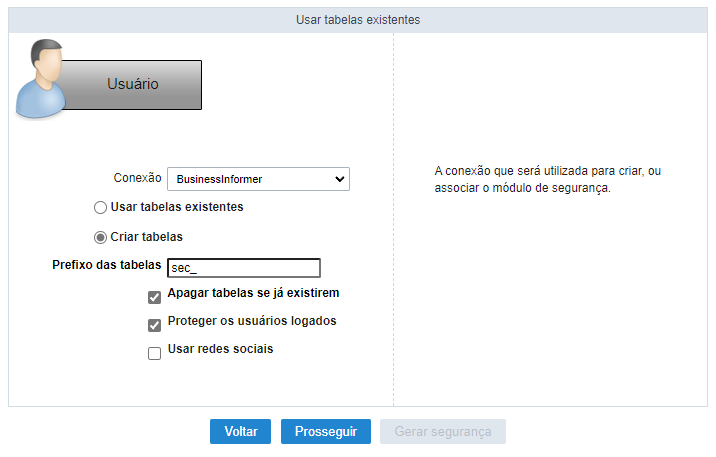Click the 'Conexão' field label
Image resolution: width=716 pixels, height=457 pixels.
137,178
